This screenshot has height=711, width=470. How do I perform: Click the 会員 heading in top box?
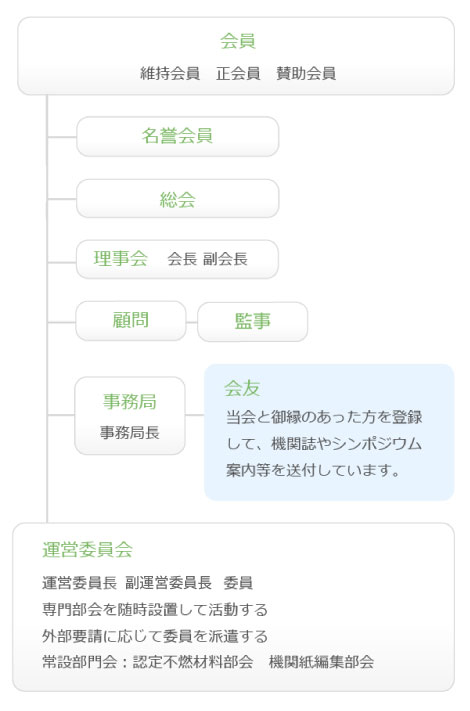pyautogui.click(x=237, y=41)
